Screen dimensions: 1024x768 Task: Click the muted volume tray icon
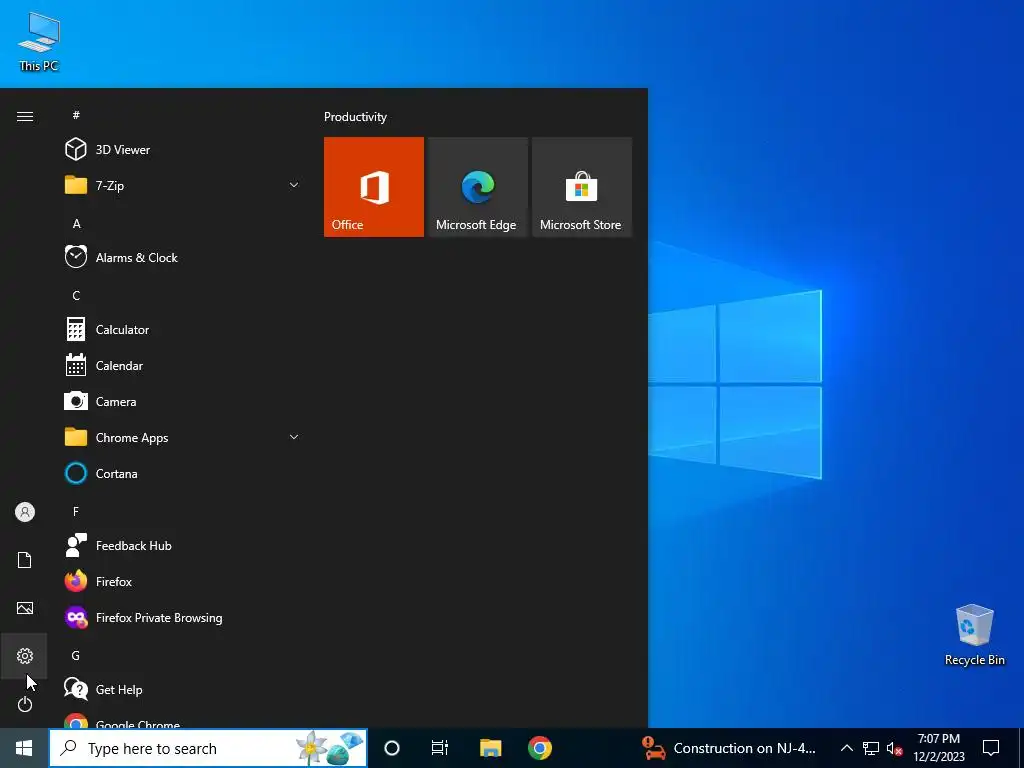(x=894, y=748)
